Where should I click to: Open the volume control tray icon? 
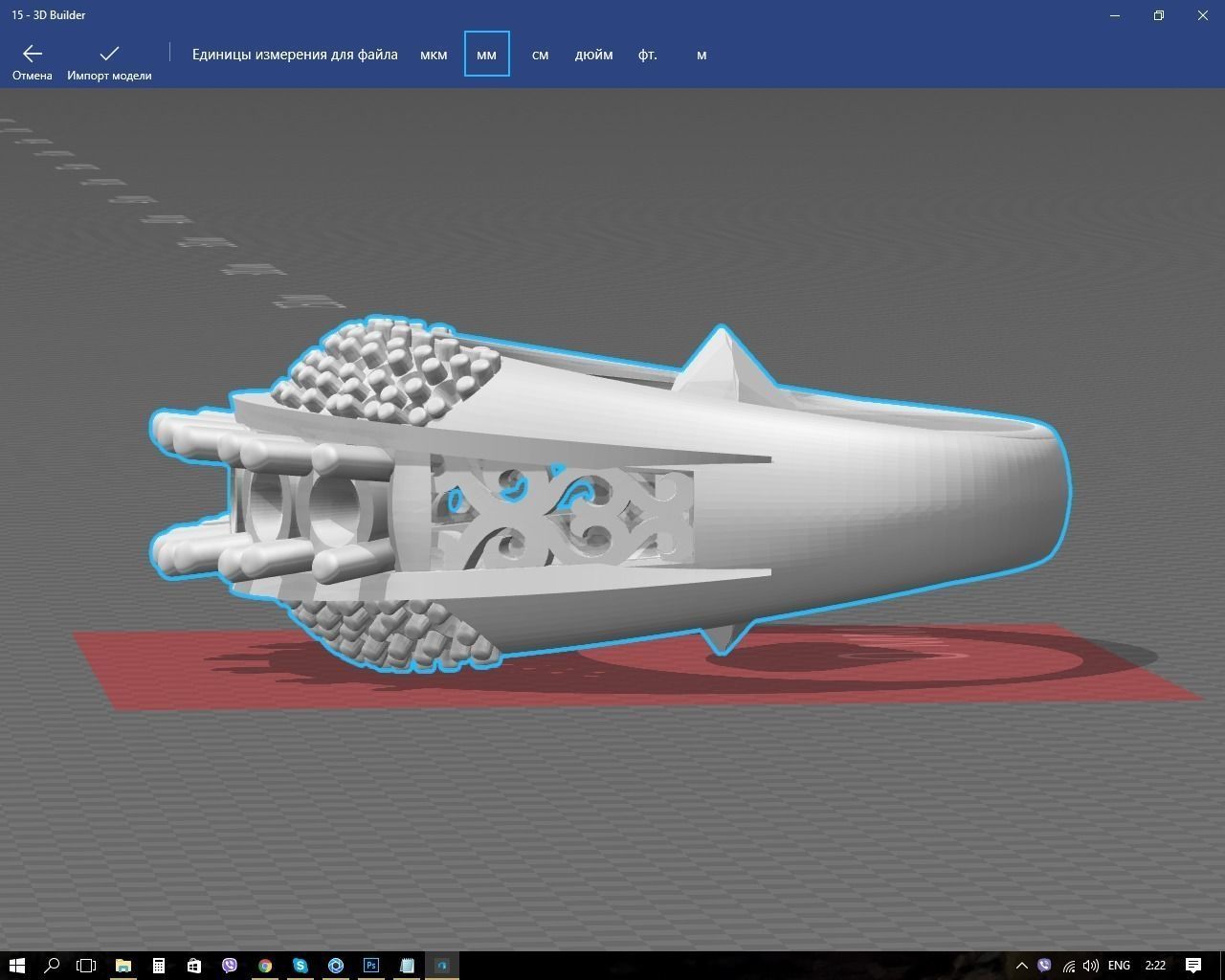(1091, 966)
